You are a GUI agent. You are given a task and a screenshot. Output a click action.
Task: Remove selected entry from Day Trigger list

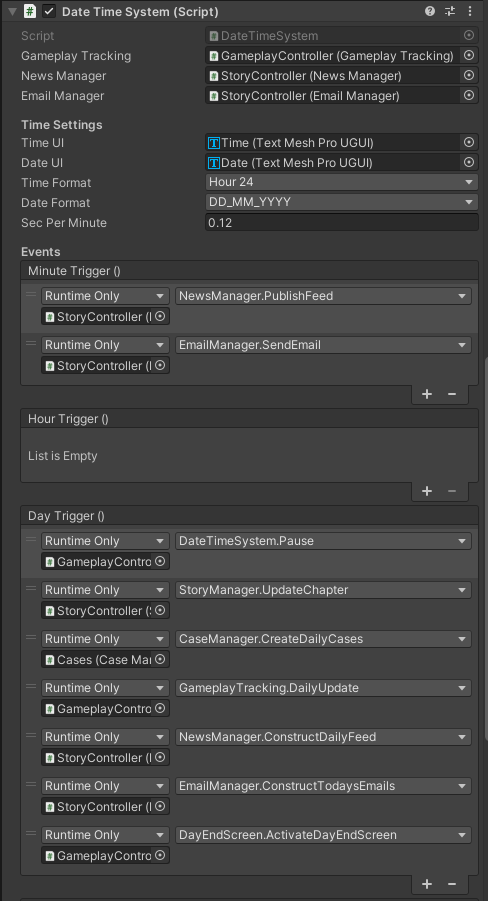452,884
